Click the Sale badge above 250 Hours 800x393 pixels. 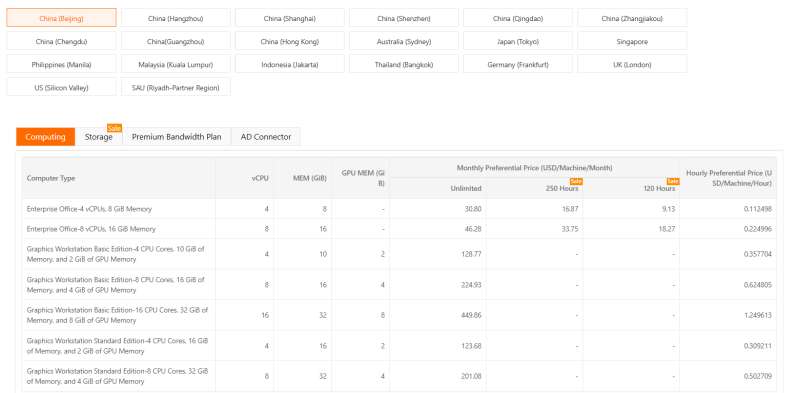577,181
